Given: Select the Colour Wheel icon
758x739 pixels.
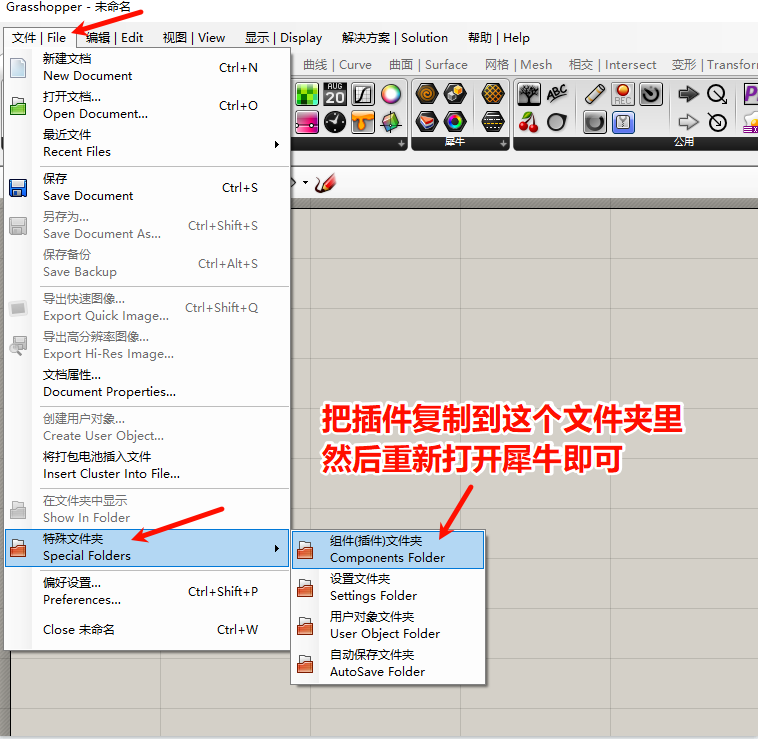Looking at the screenshot, I should point(391,94).
